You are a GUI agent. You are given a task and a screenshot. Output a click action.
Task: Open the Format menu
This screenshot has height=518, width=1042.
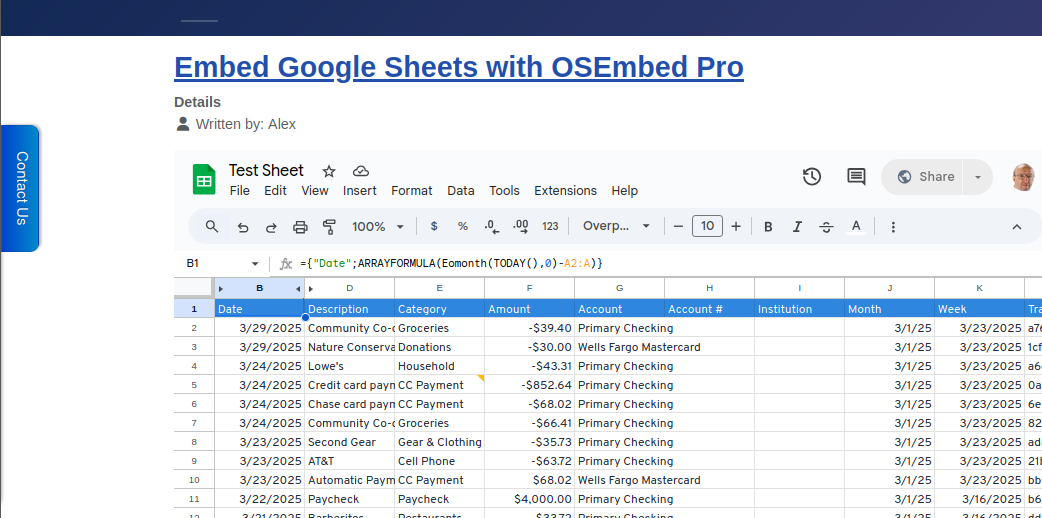pos(411,191)
